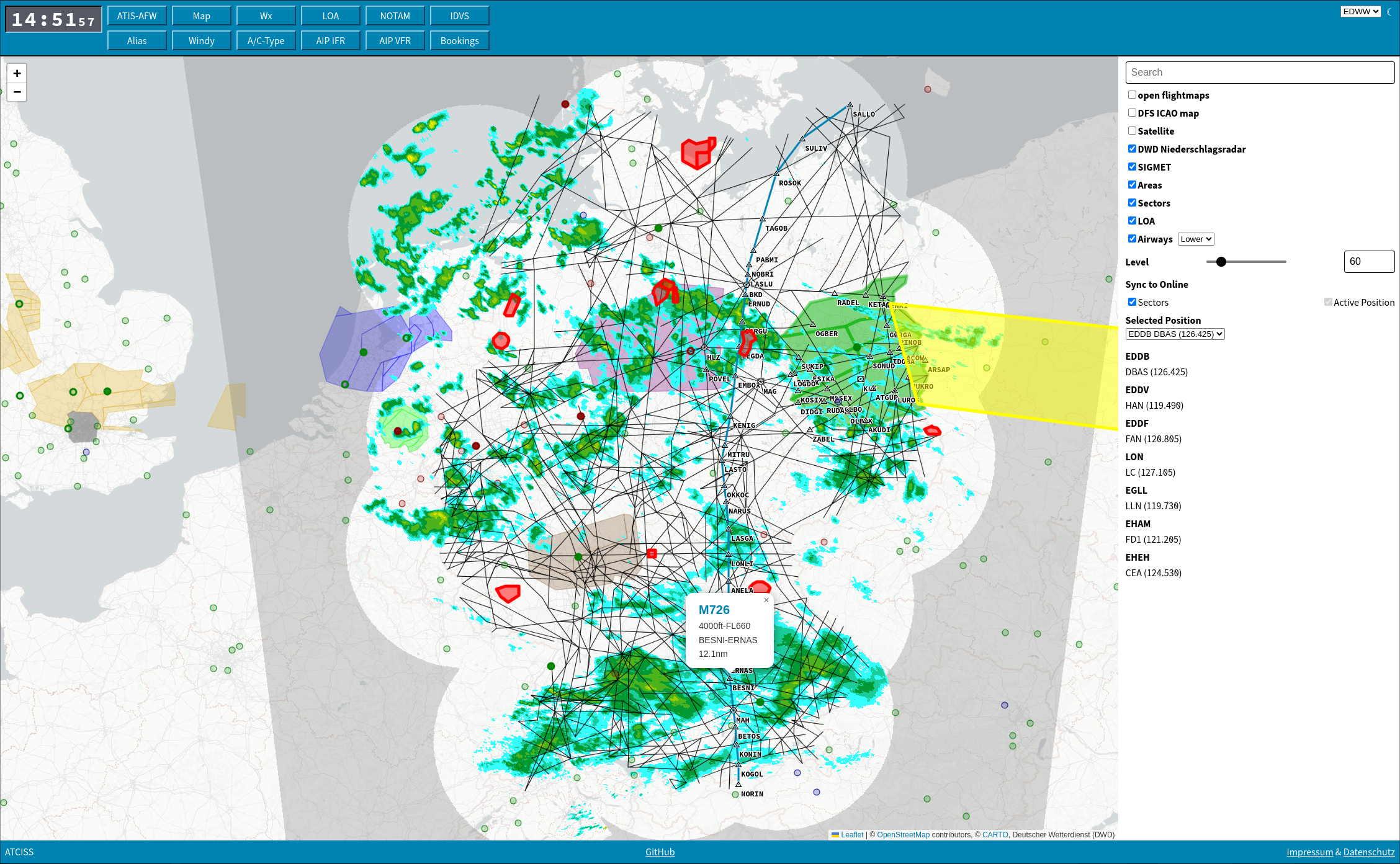Click the SALLO waypoint triangle marker
Viewport: 1400px width, 864px height.
850,105
